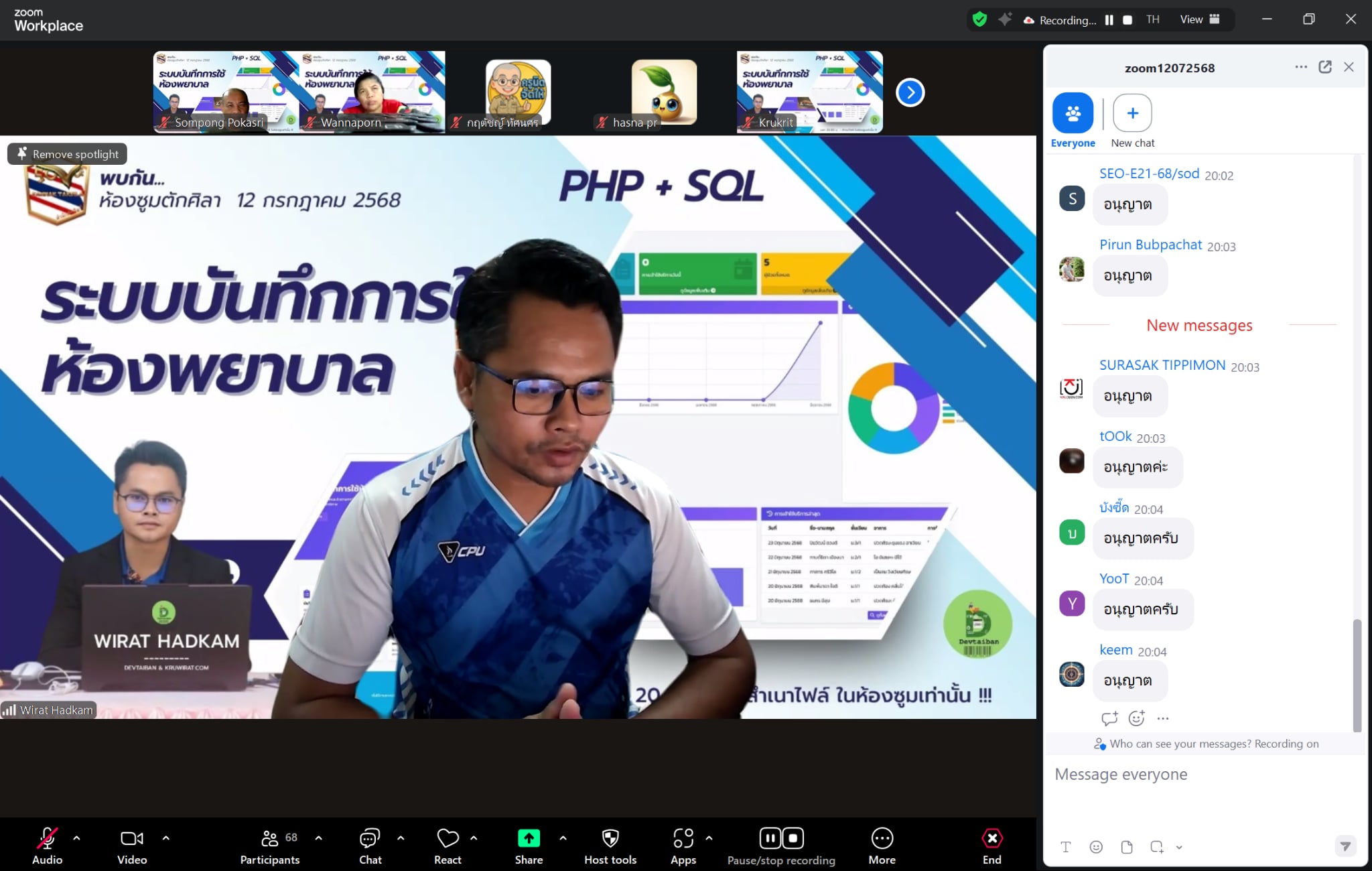
Task: Stop the recording from the title bar
Action: click(1129, 19)
